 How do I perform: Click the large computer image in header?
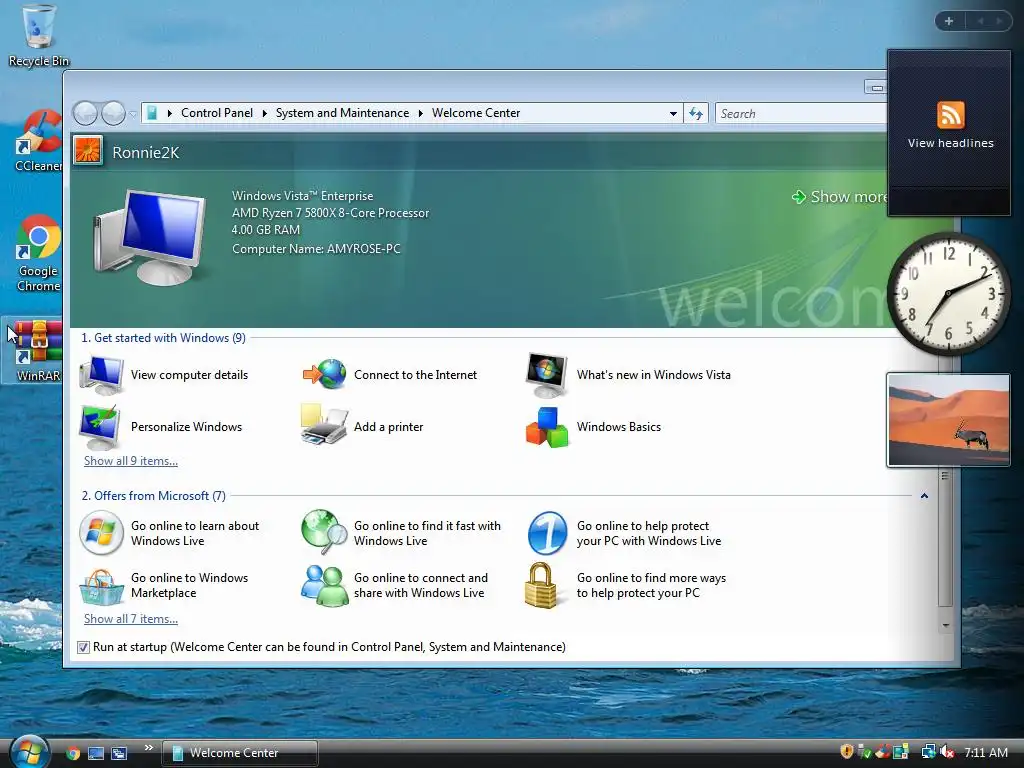(x=150, y=238)
